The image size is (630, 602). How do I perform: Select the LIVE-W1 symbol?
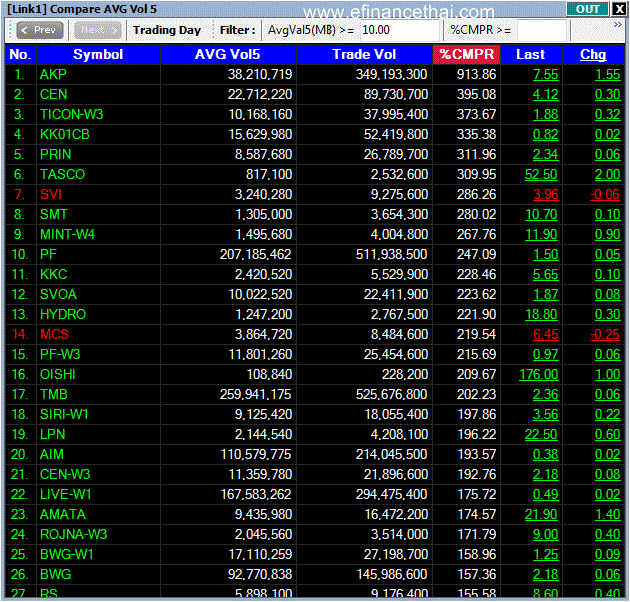click(66, 494)
